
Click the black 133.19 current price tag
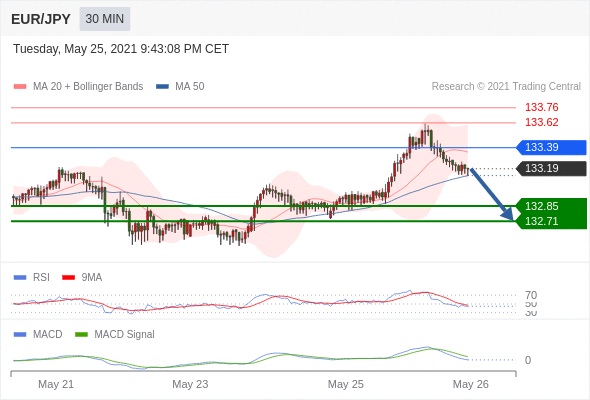[551, 168]
